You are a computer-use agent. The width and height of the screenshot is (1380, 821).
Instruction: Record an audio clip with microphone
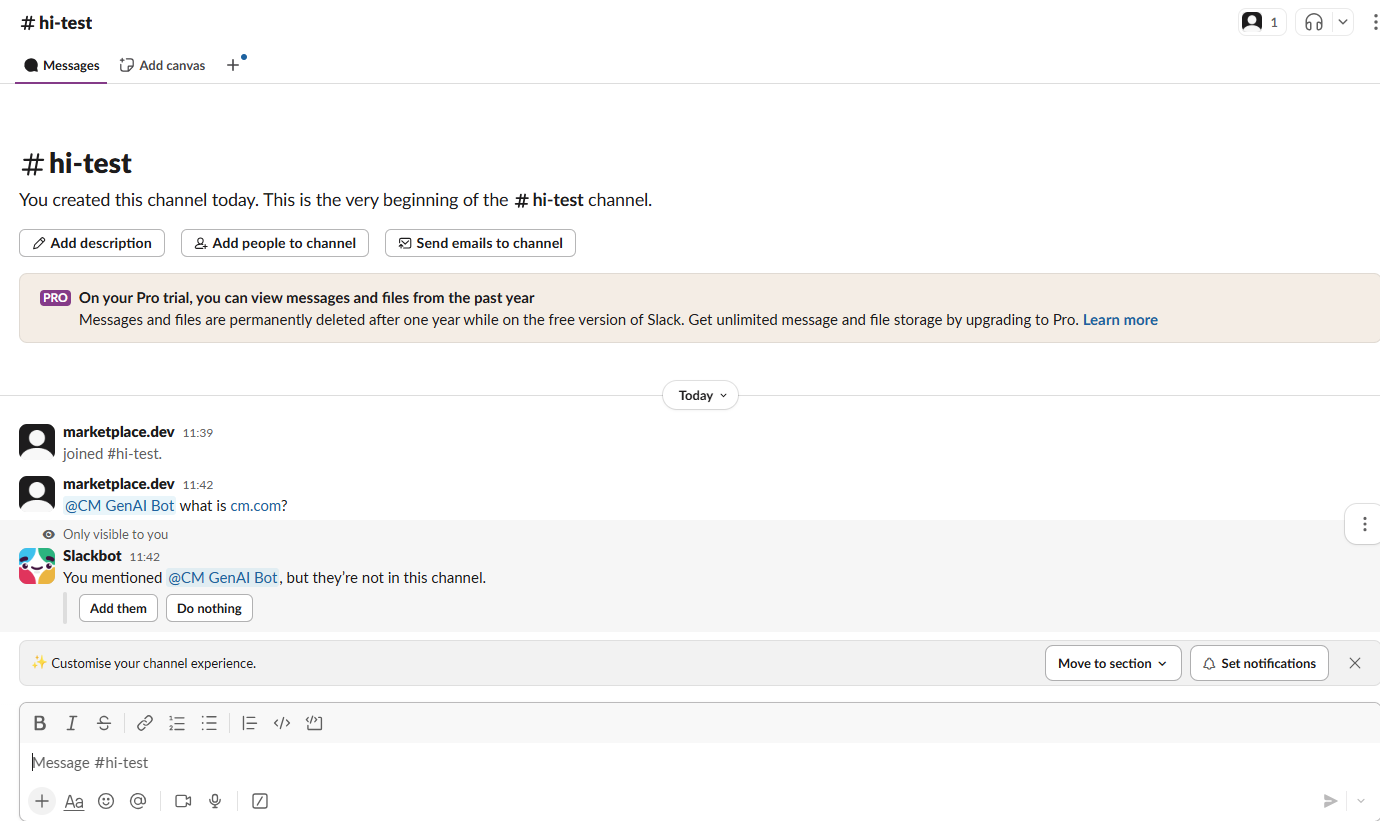point(215,801)
